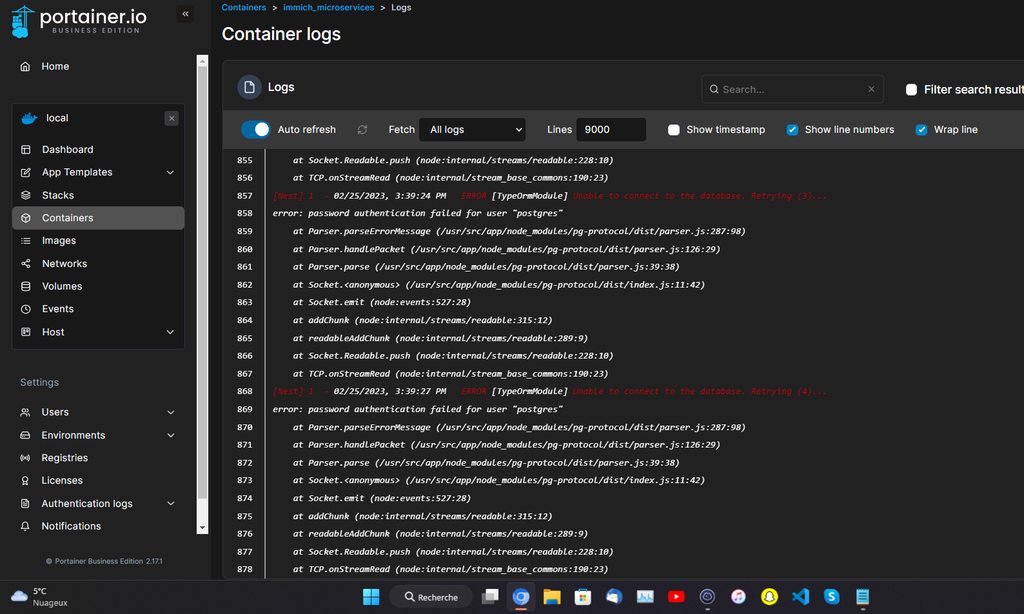Enable the Show timestamp checkbox
Screen dimensions: 1024x614
674,130
